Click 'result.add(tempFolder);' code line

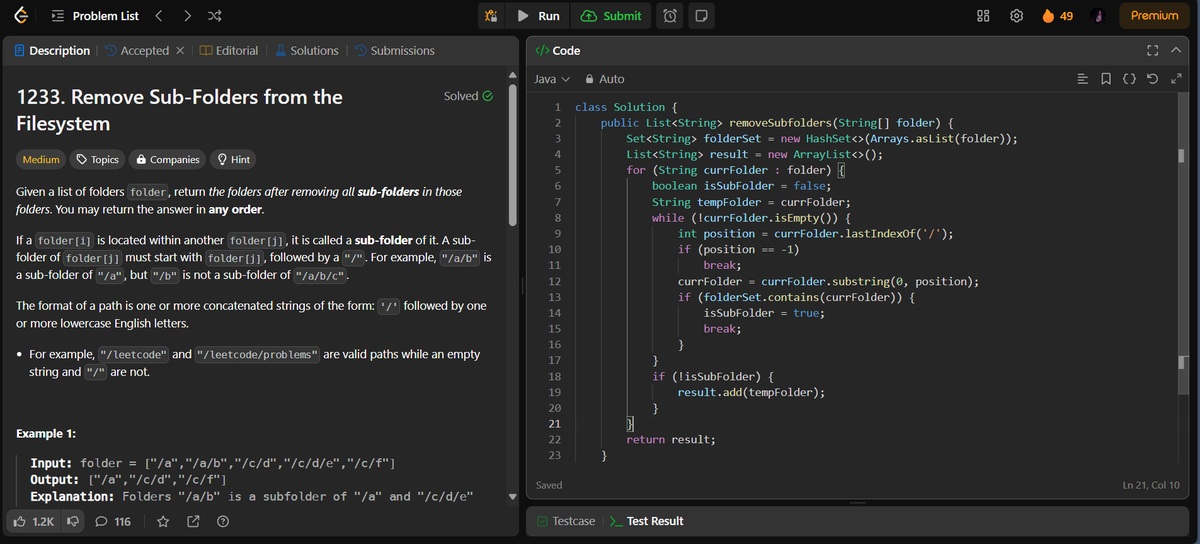point(751,392)
